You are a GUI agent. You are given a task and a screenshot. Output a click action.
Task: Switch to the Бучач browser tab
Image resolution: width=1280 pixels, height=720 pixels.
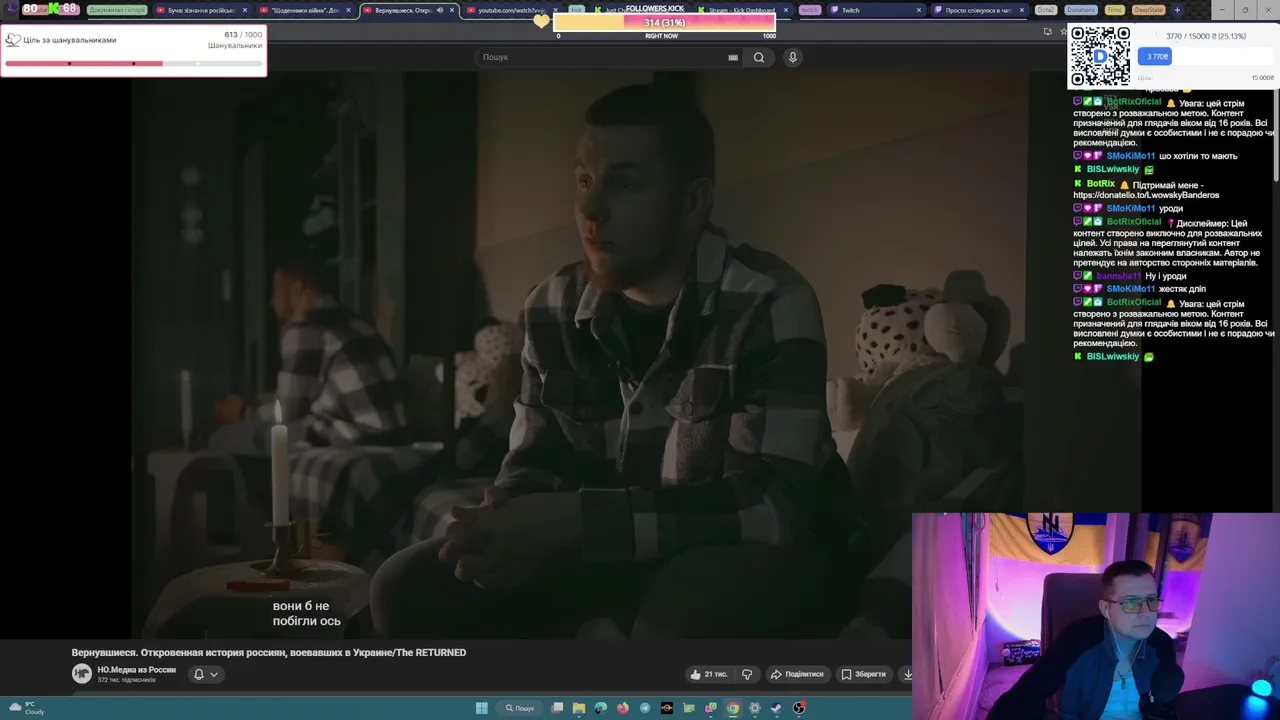coord(201,10)
